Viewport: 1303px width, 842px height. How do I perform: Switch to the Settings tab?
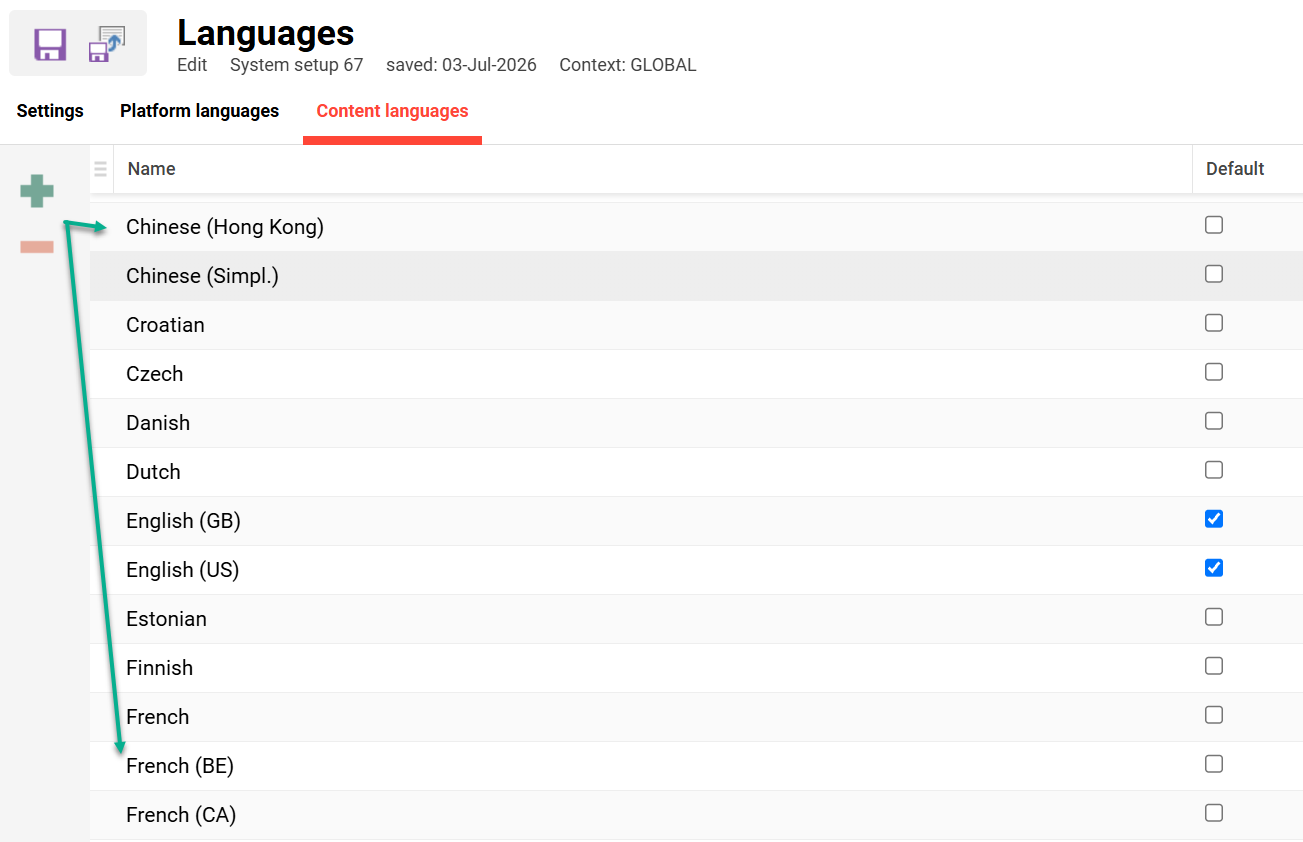(50, 111)
